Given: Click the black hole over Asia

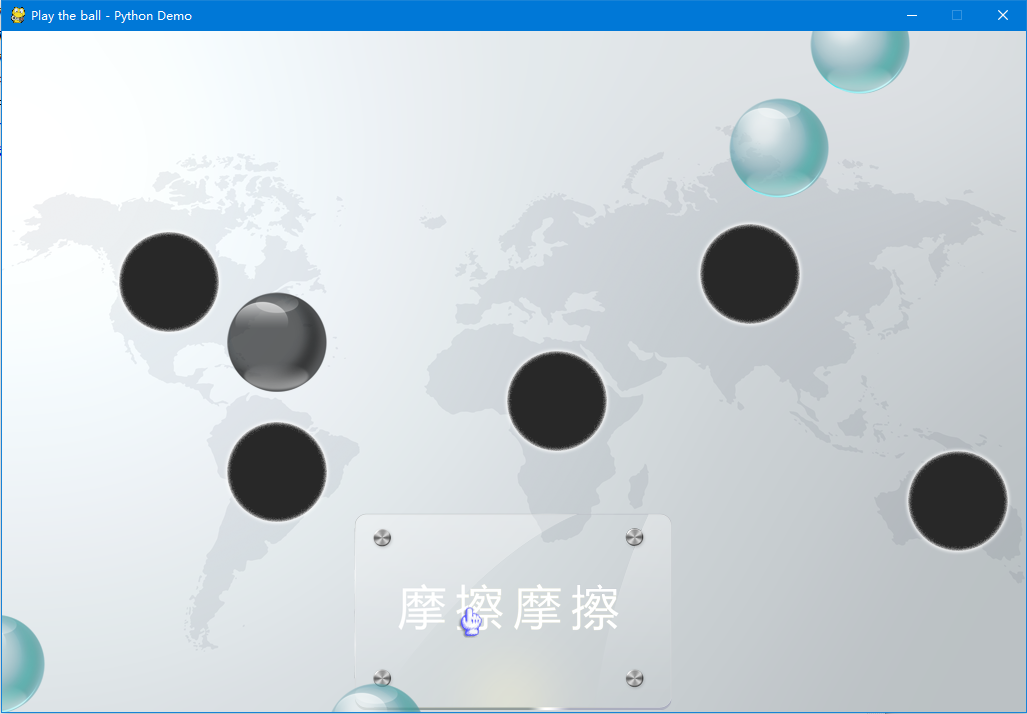Looking at the screenshot, I should (x=750, y=274).
